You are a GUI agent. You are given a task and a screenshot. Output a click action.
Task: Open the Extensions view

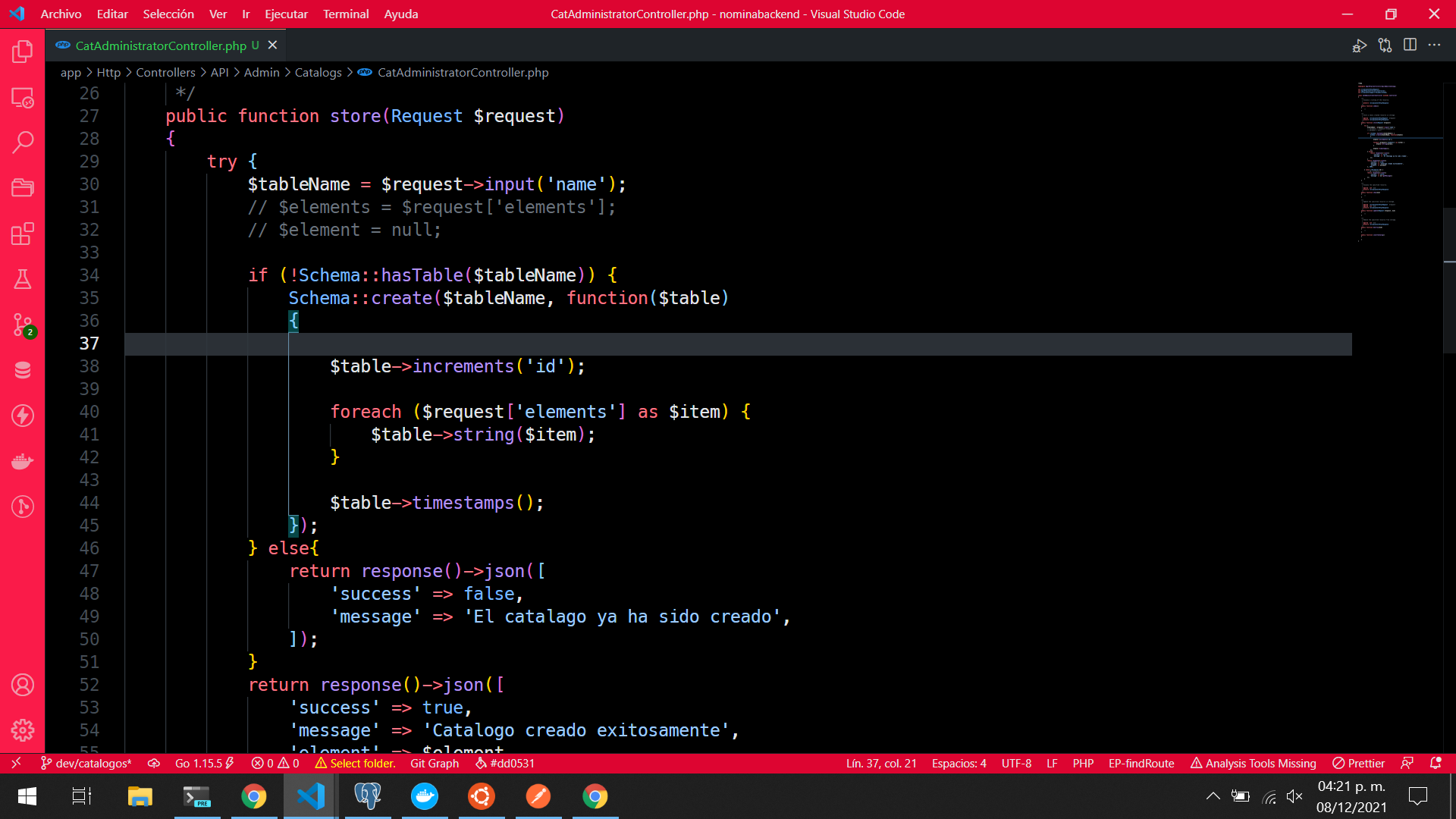point(23,234)
